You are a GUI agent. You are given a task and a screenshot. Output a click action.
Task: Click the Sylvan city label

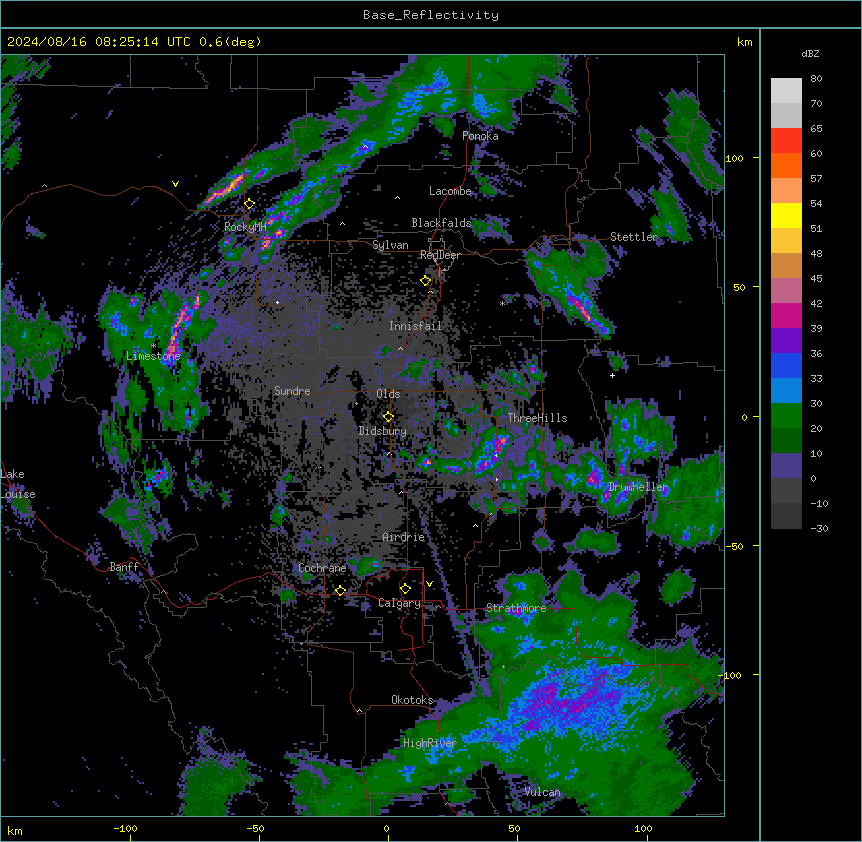pos(390,245)
